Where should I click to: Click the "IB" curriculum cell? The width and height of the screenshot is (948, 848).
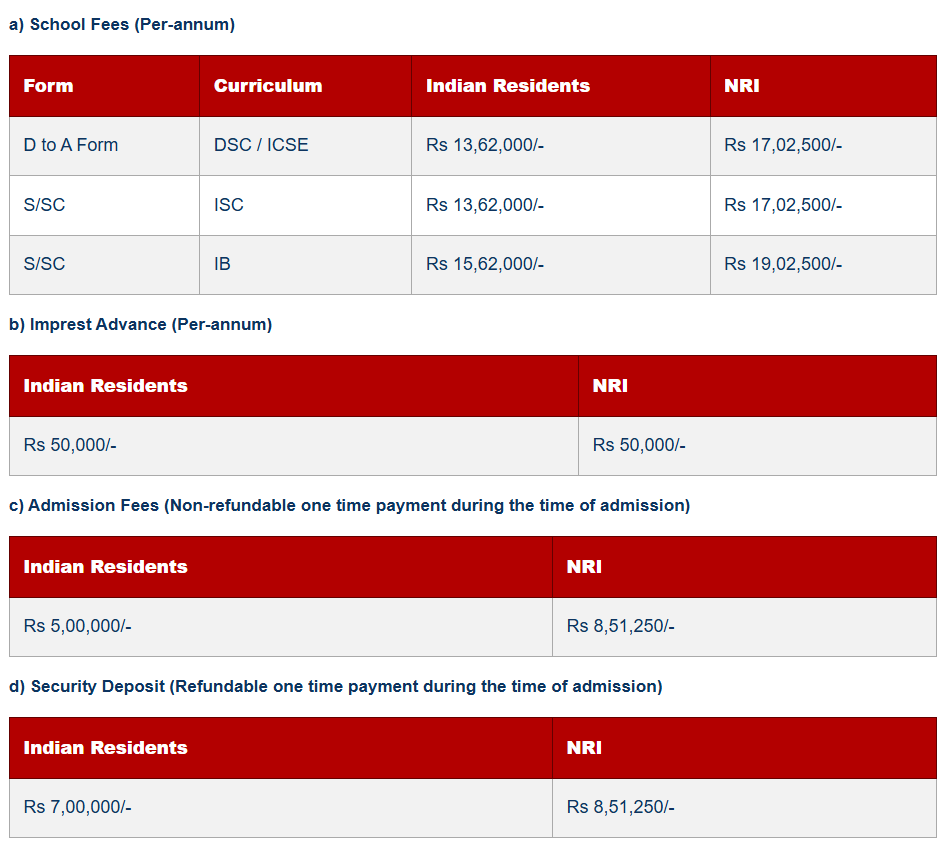click(x=222, y=264)
